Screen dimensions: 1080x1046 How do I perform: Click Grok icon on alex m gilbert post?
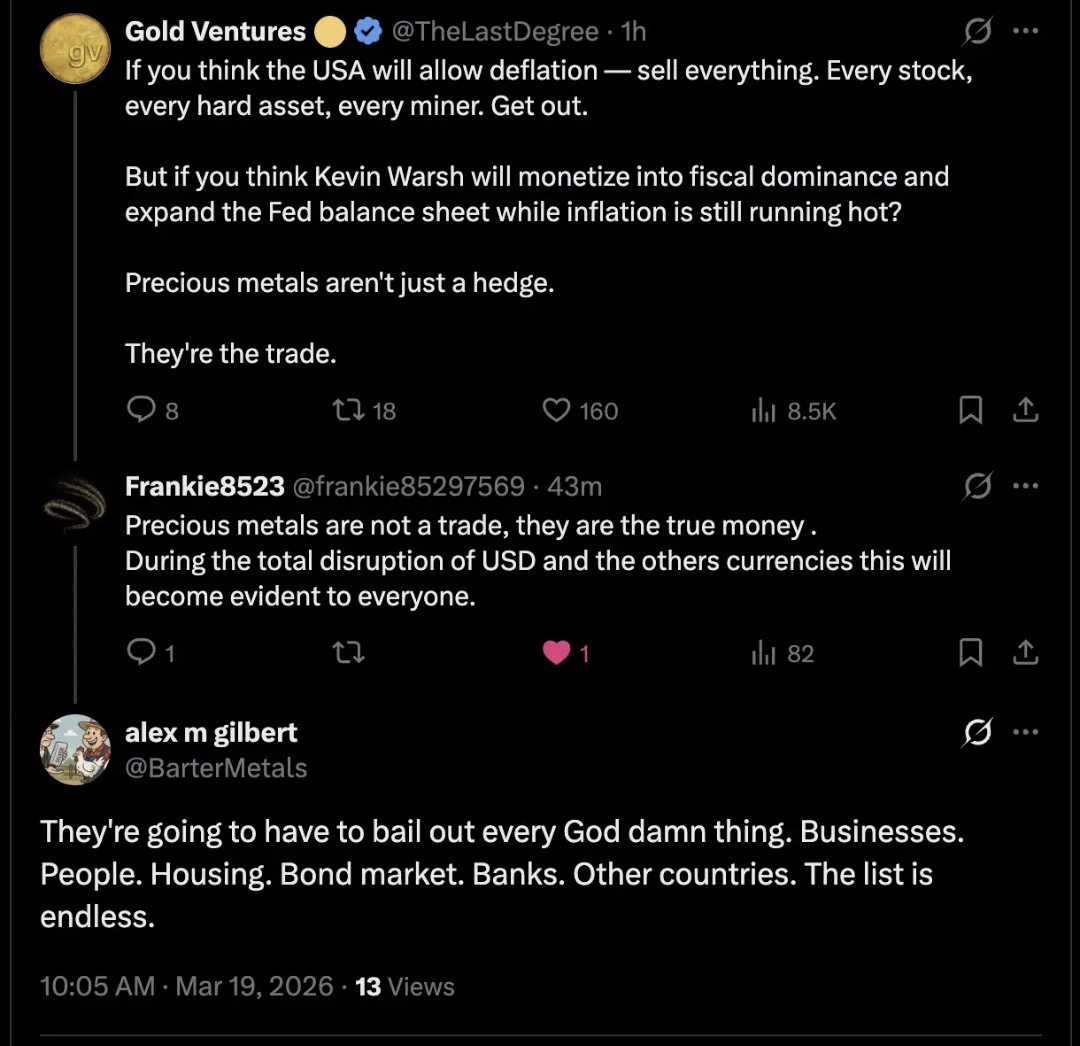976,734
